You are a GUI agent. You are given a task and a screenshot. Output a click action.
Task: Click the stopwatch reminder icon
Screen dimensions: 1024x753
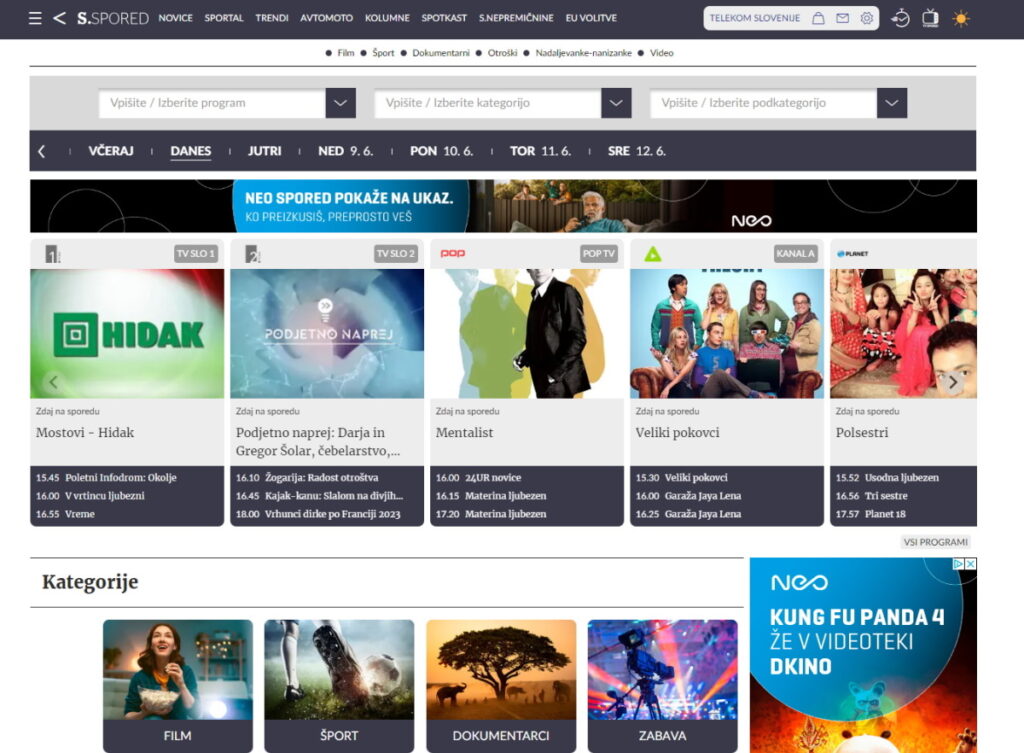[x=901, y=18]
